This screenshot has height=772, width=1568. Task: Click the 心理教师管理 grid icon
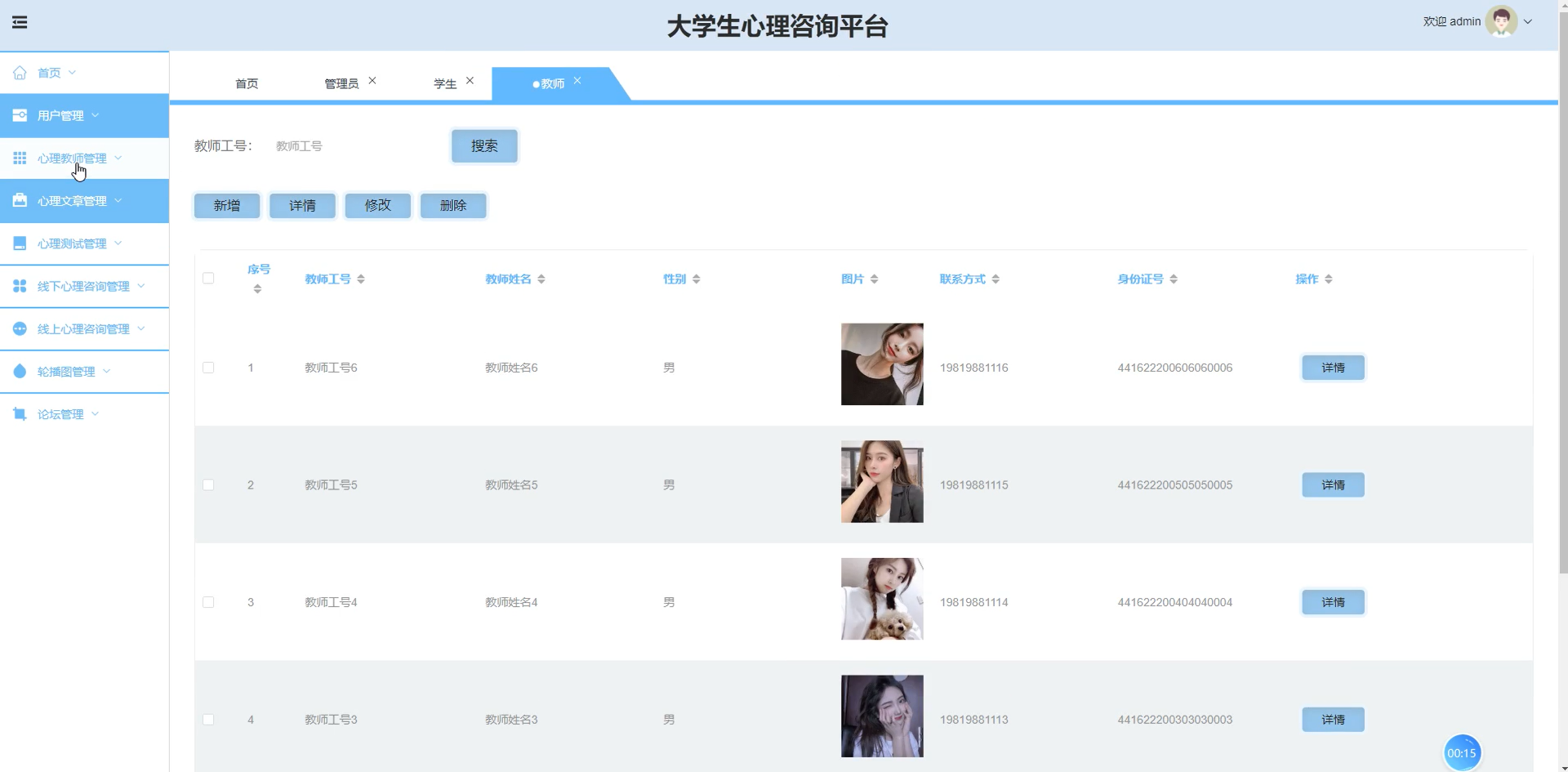[20, 158]
